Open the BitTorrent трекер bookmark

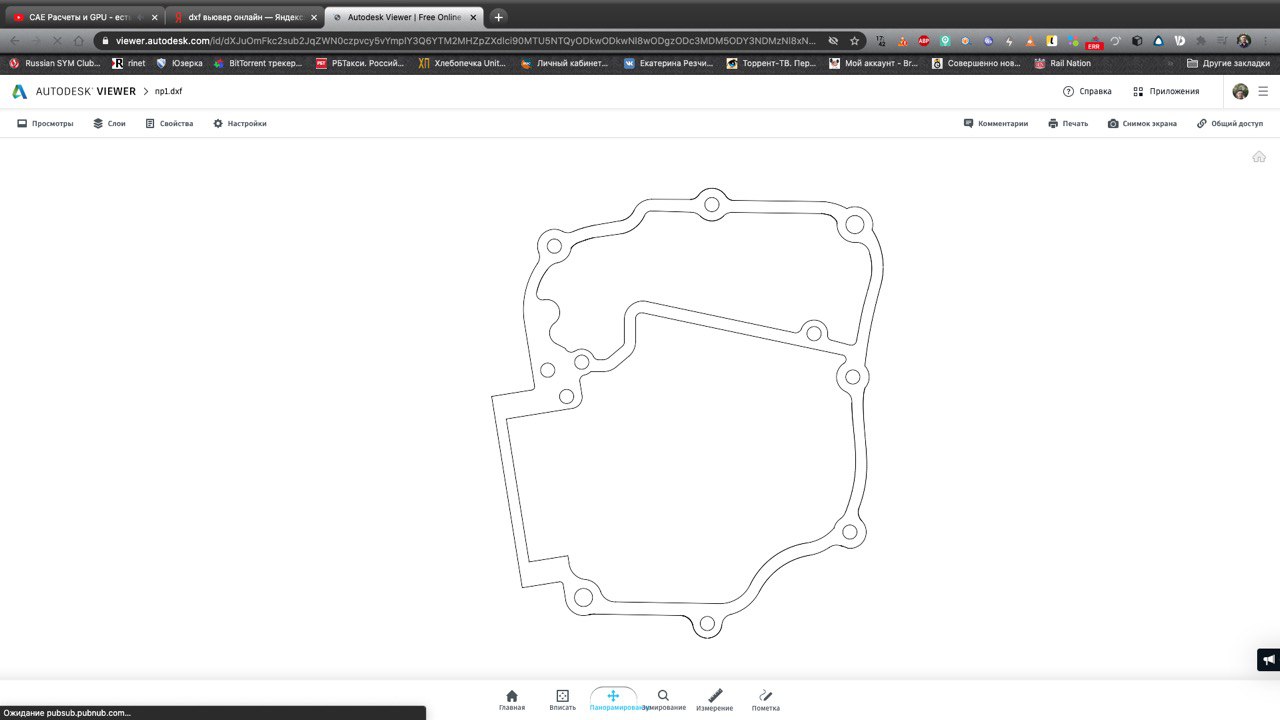point(258,63)
